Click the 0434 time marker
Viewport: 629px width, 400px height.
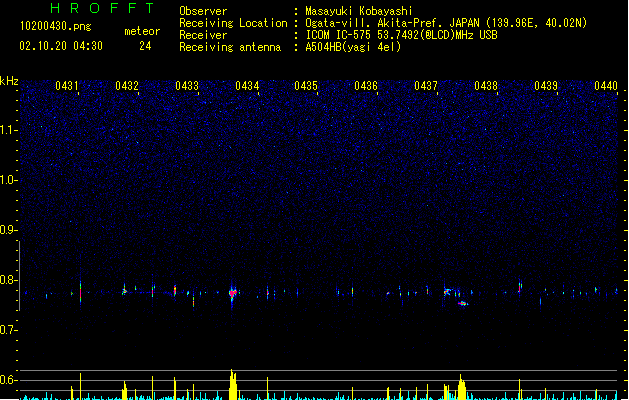pyautogui.click(x=247, y=86)
